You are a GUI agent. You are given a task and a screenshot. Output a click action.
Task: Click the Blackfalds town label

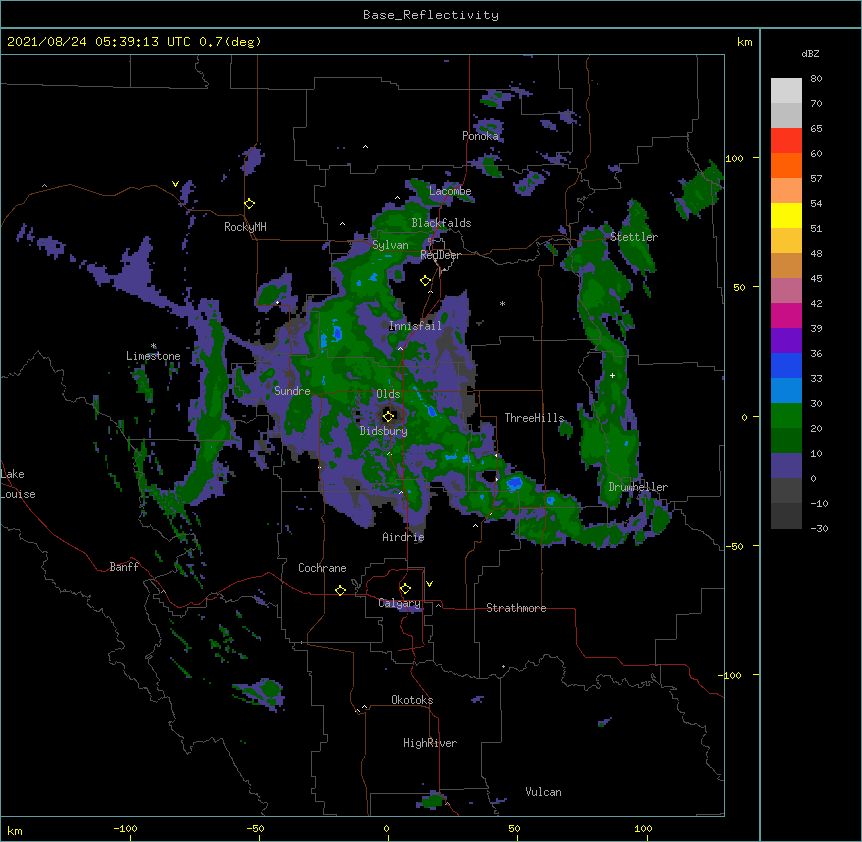pyautogui.click(x=441, y=223)
